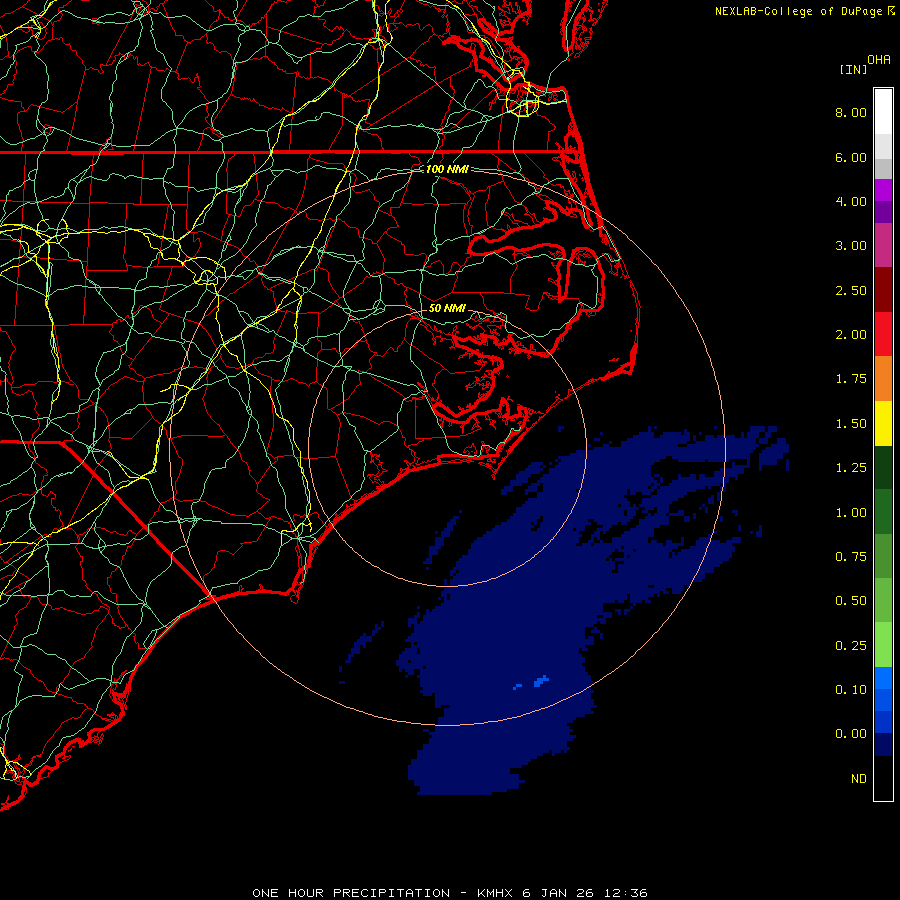Click the ND legend label
This screenshot has width=900, height=900.
pyautogui.click(x=859, y=779)
